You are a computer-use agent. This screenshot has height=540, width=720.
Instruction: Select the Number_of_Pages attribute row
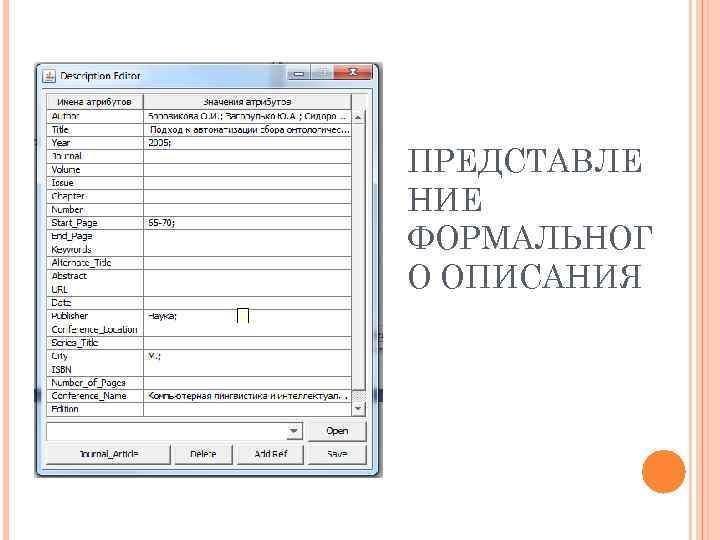pos(199,382)
